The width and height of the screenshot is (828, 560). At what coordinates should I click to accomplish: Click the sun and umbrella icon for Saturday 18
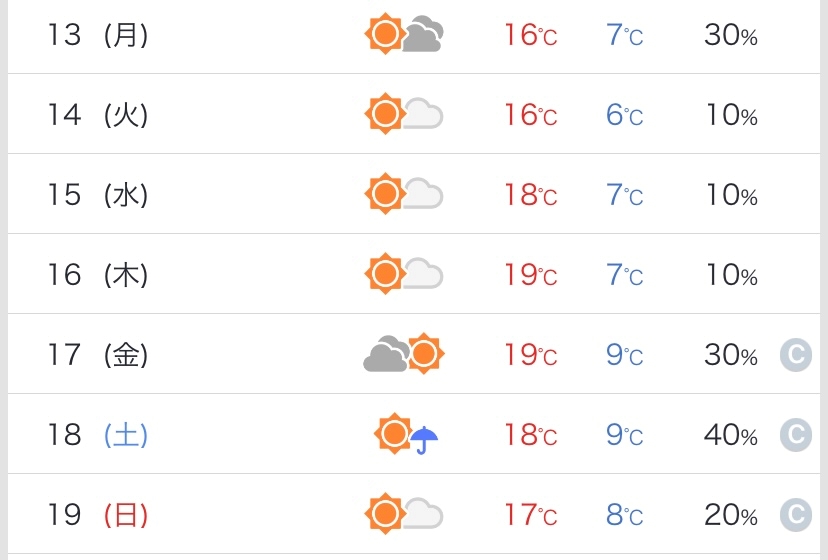pyautogui.click(x=407, y=435)
